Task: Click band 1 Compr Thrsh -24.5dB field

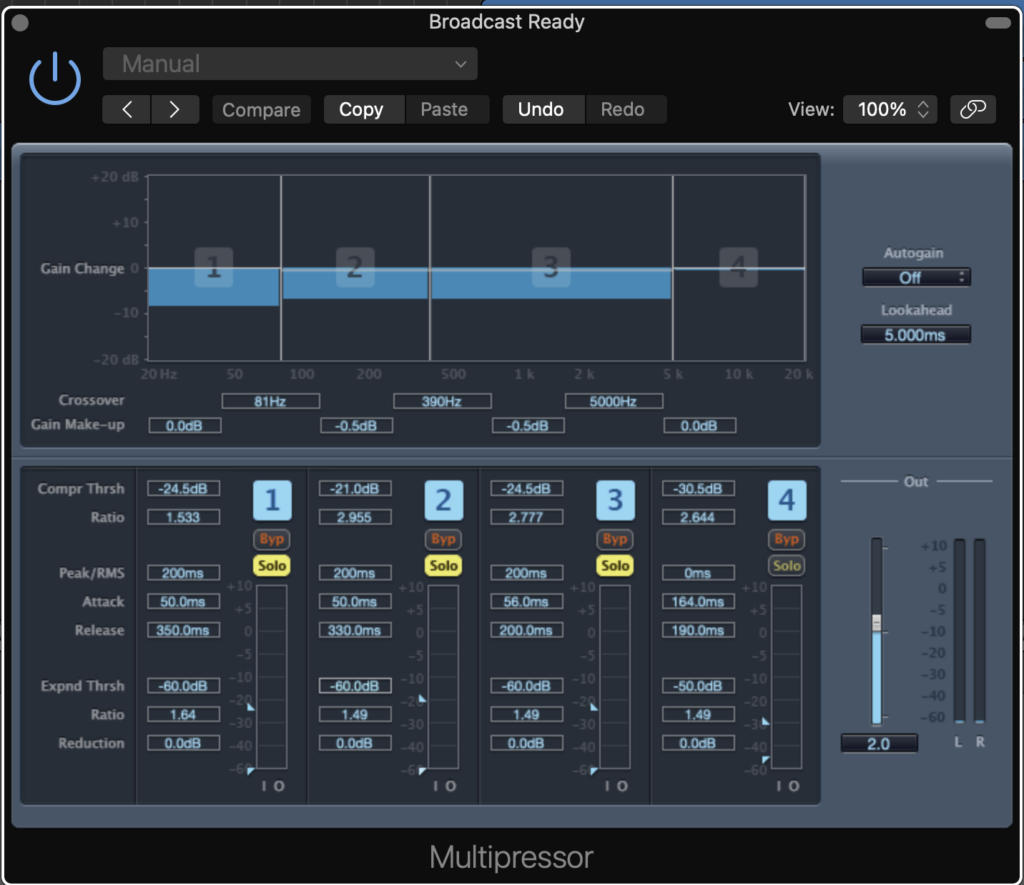Action: point(184,489)
